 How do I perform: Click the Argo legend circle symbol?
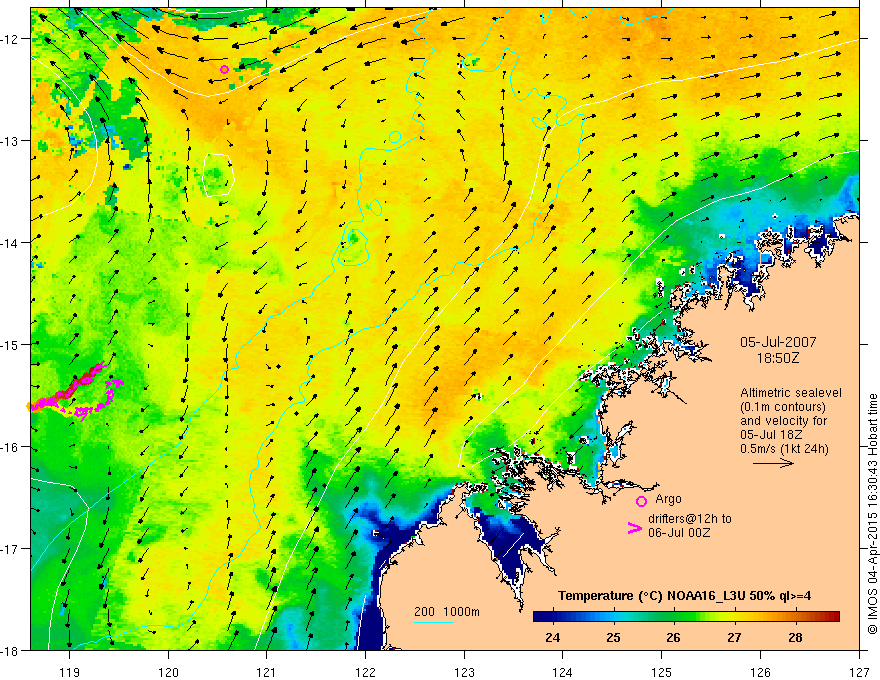(x=641, y=501)
